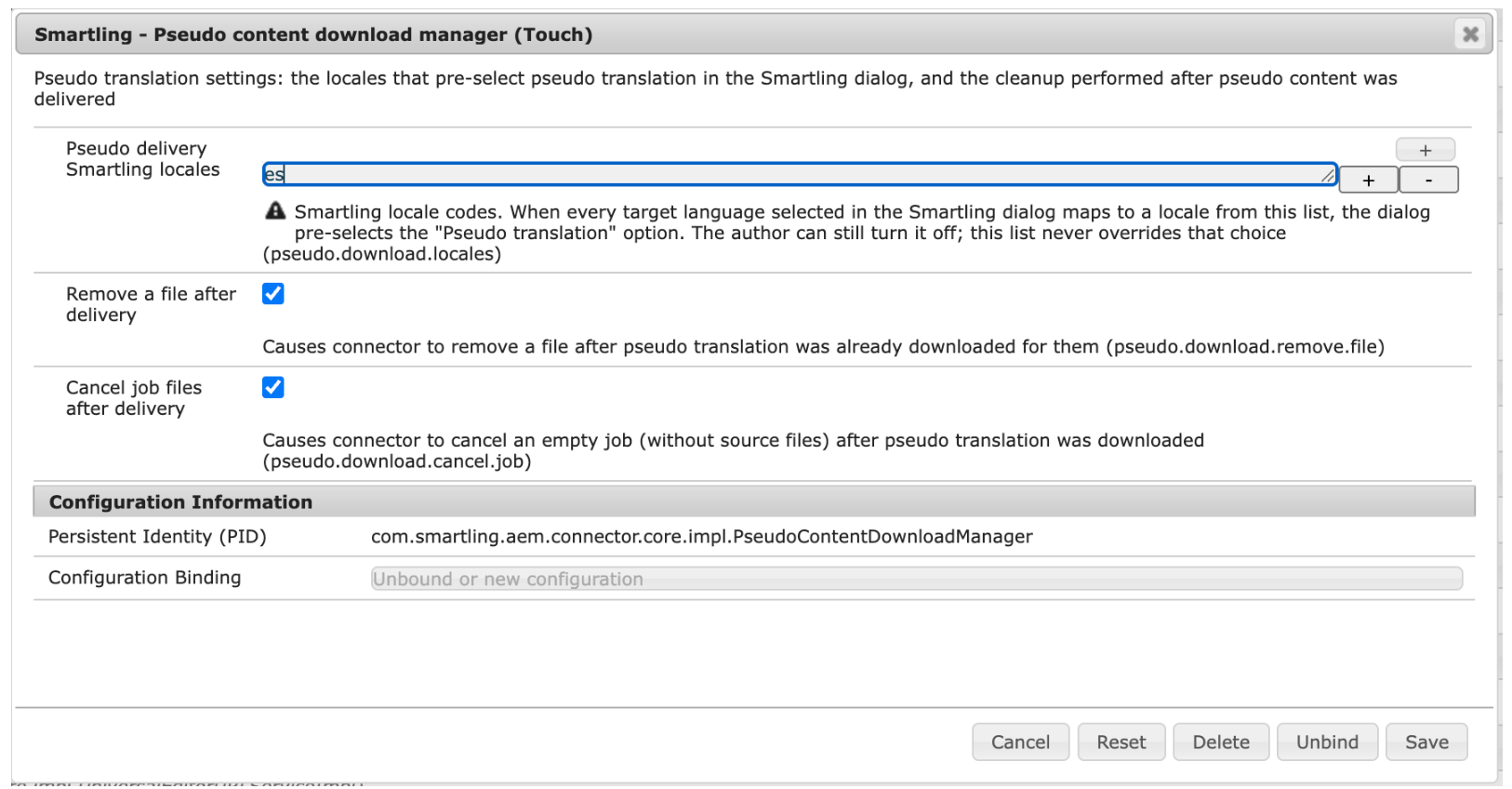Click the Configuration Binding field
Image resolution: width=1512 pixels, height=789 pixels.
917,579
